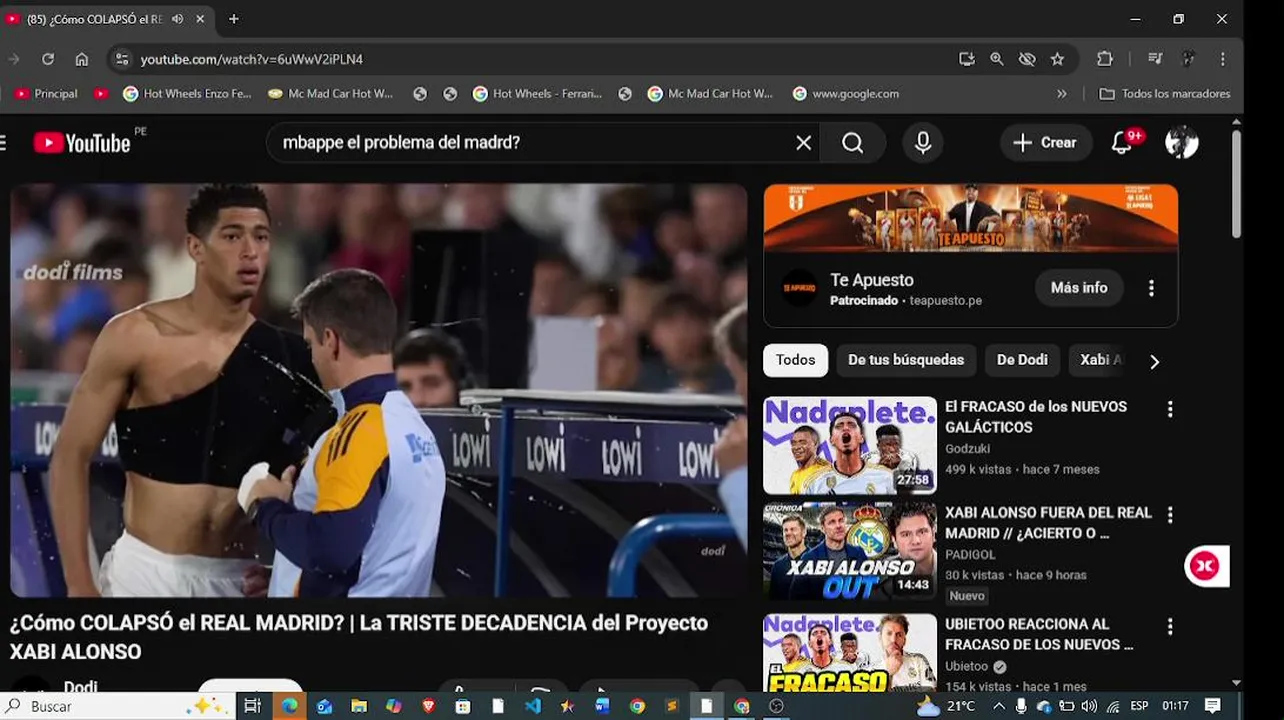Close the current YouTube tab
Screen dimensions: 1284x720
pyautogui.click(x=200, y=19)
